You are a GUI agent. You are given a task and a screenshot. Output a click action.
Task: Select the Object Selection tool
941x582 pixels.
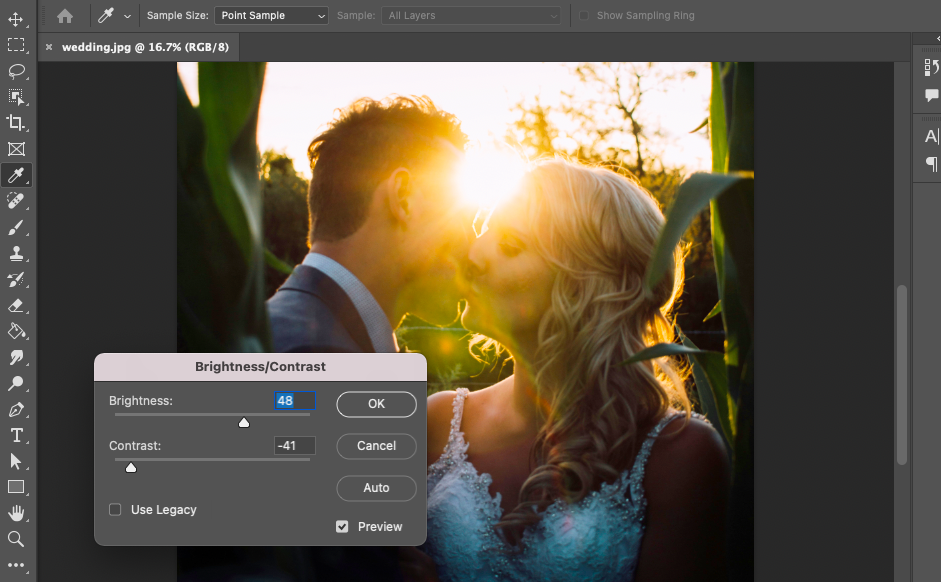pyautogui.click(x=16, y=97)
